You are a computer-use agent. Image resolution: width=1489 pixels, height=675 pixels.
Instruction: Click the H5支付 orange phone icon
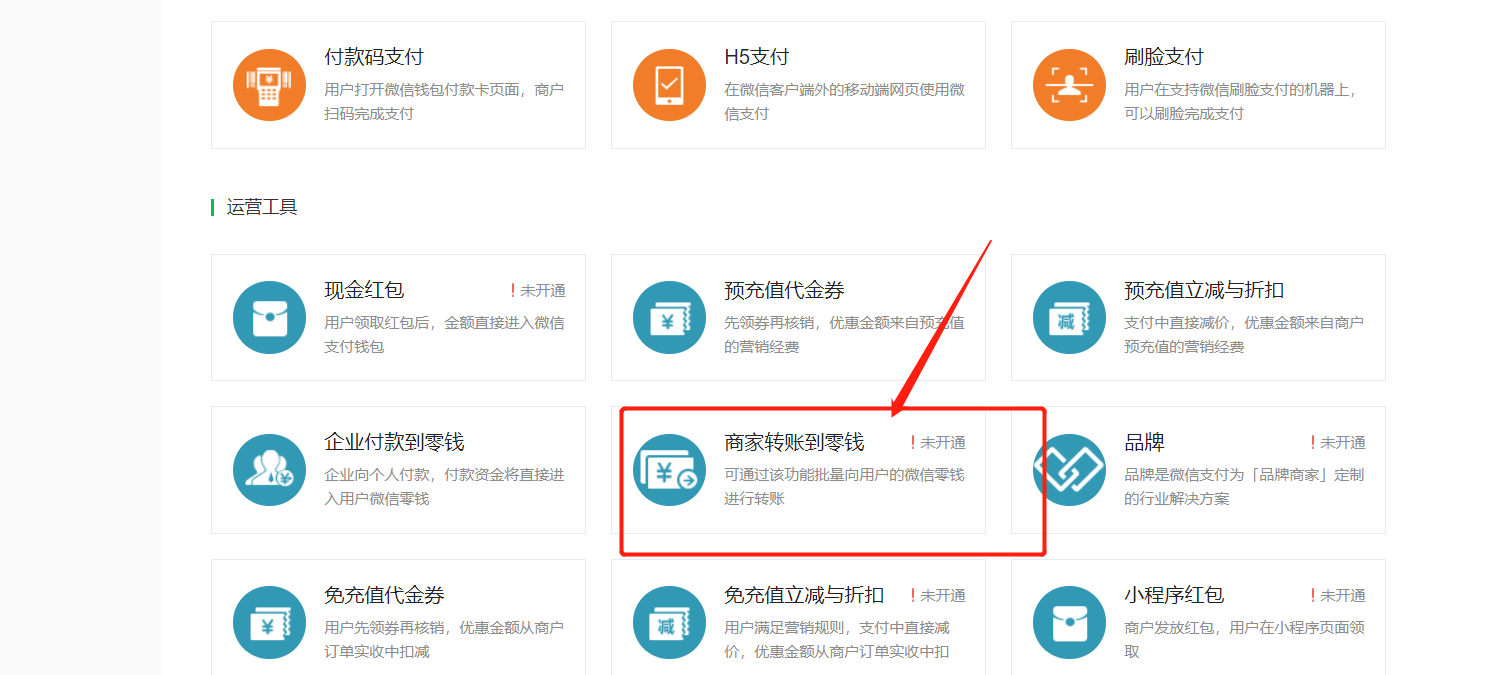tap(670, 84)
